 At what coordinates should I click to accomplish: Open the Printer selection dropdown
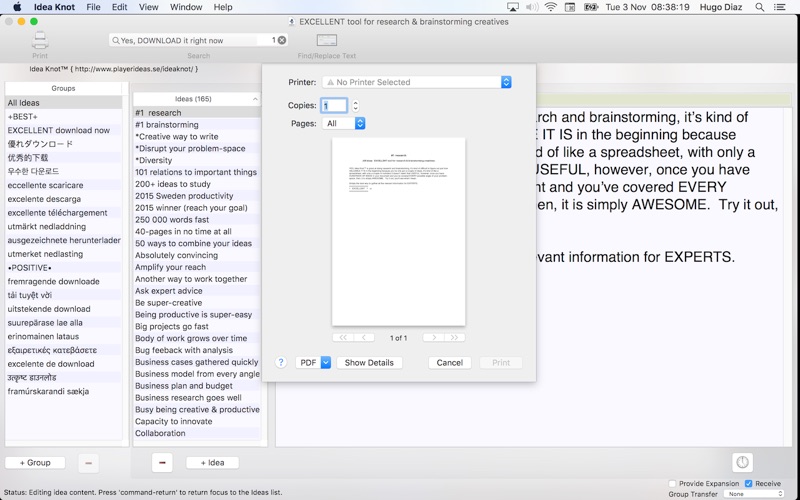click(x=416, y=82)
